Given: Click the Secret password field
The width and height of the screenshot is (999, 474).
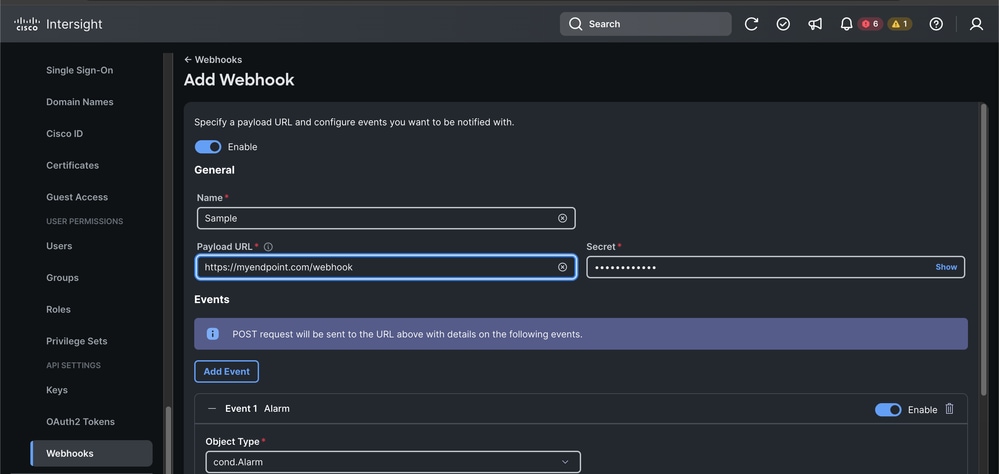Looking at the screenshot, I should [x=775, y=267].
